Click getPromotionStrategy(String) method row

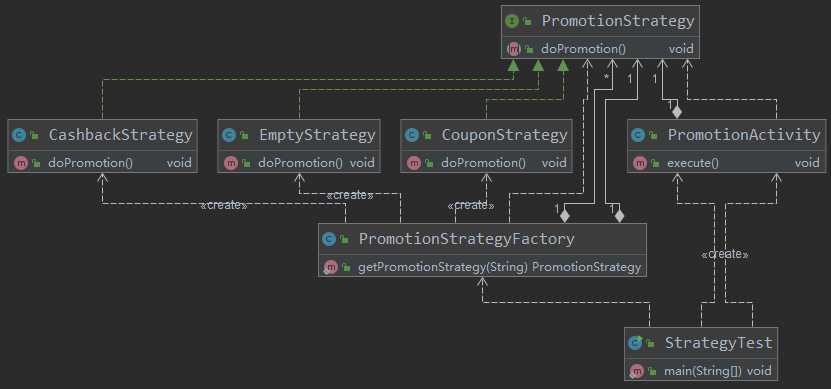pyautogui.click(x=483, y=267)
